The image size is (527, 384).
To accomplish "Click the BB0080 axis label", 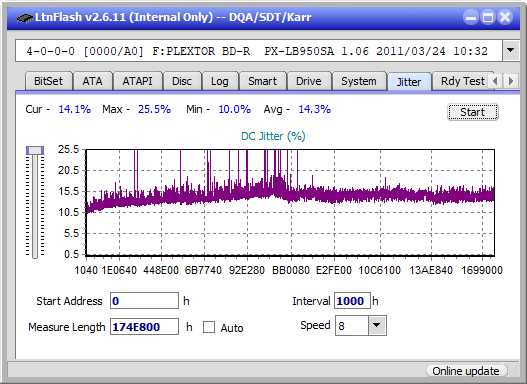I will coord(290,270).
